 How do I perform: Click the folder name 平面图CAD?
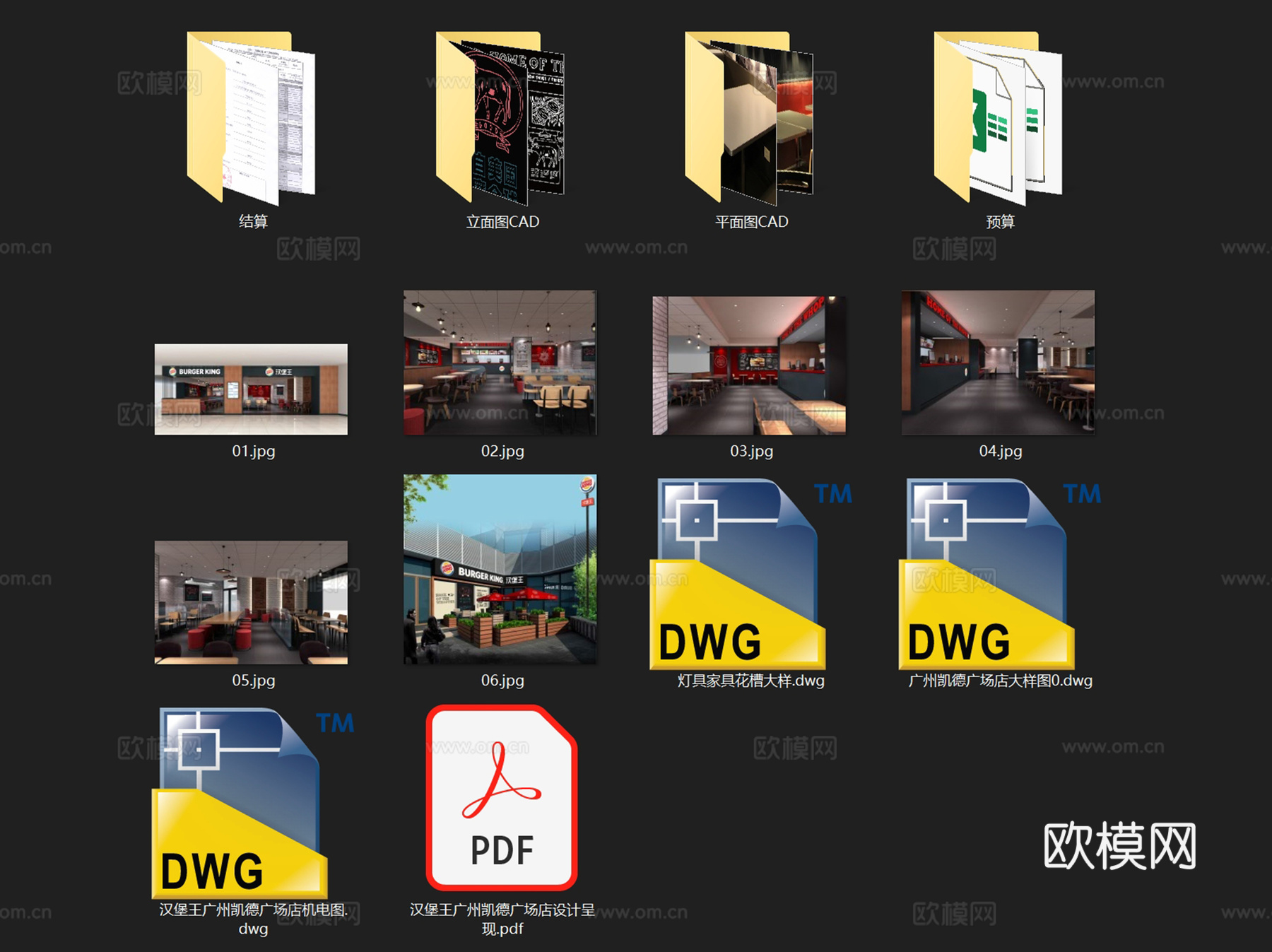coord(751,222)
